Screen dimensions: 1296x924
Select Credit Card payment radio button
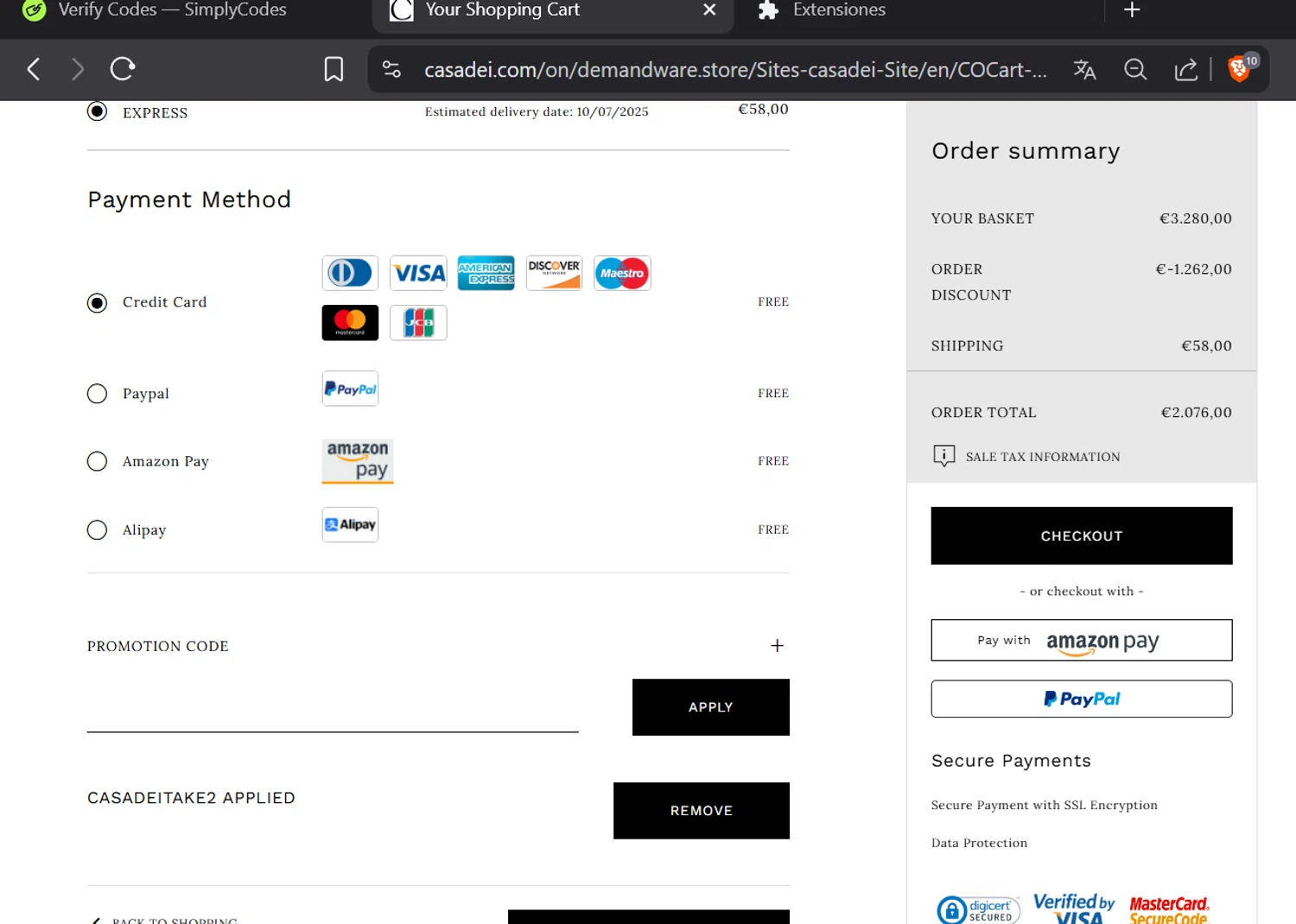(x=97, y=302)
